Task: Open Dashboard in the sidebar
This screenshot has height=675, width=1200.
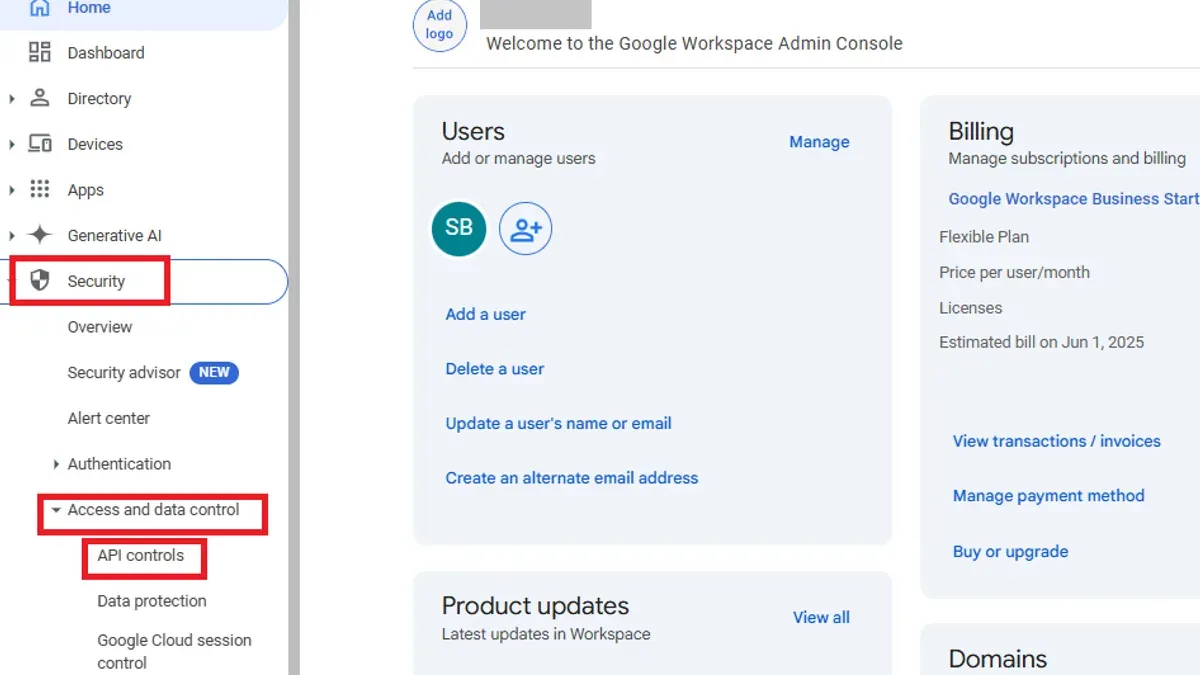Action: 106,53
